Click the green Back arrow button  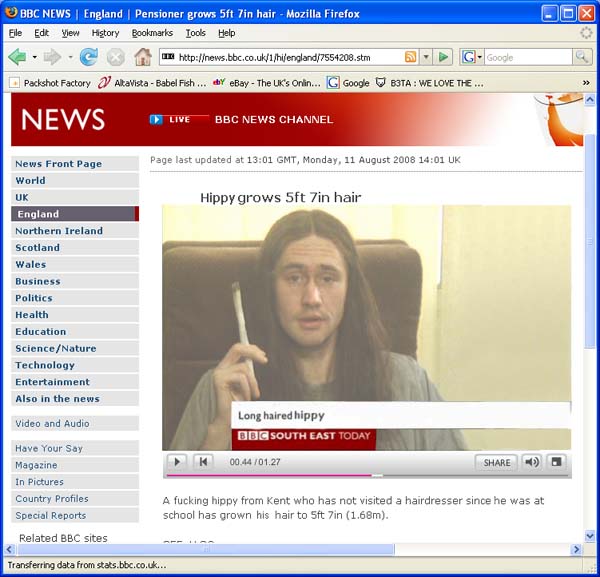coord(17,57)
